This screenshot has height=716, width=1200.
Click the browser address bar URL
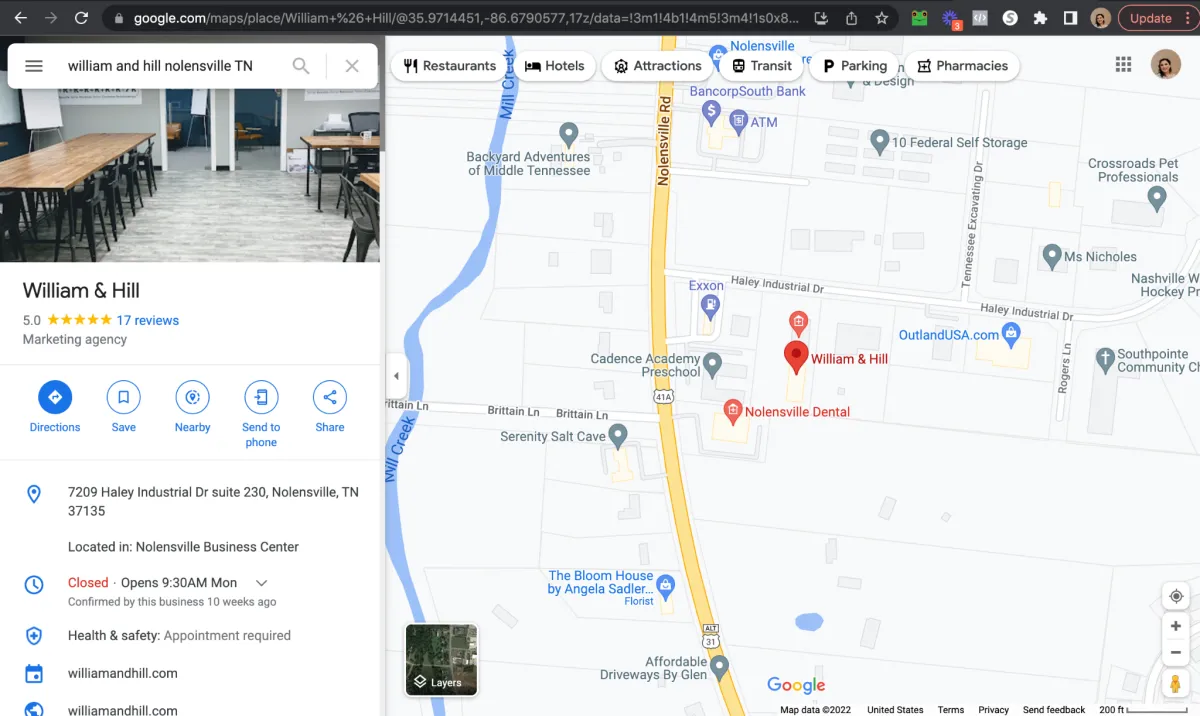click(466, 18)
